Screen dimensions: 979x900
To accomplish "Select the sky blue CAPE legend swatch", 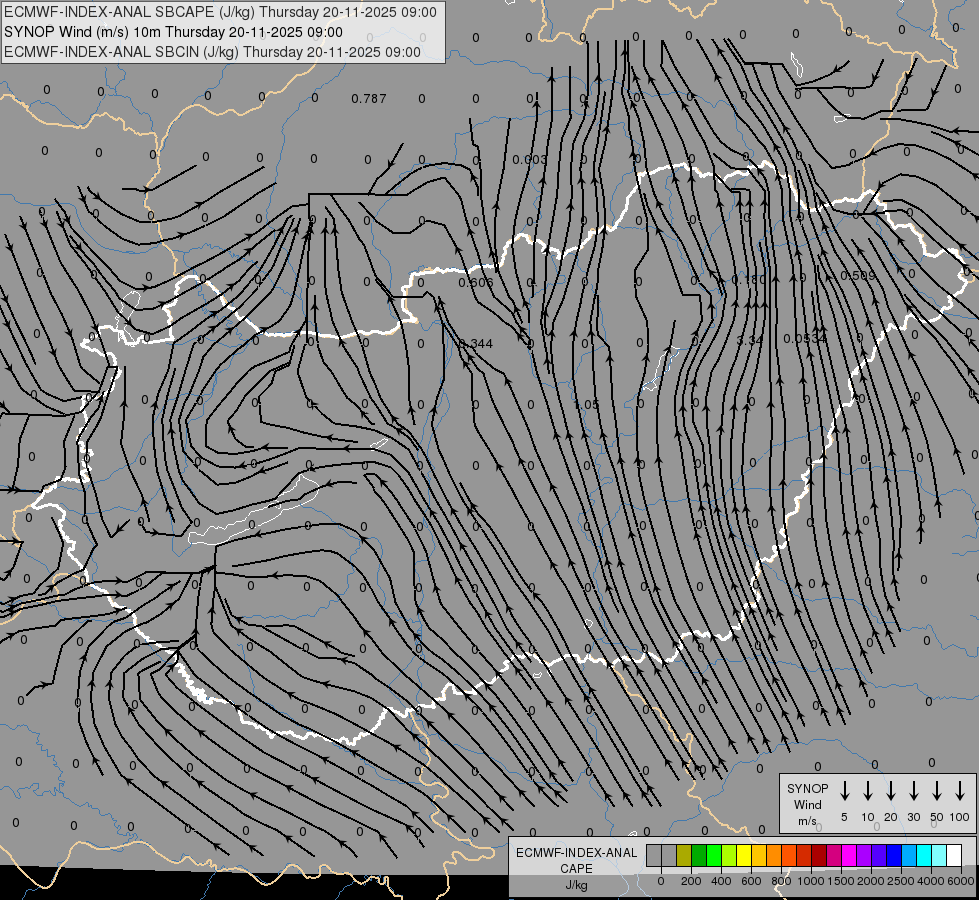I will click(x=910, y=856).
